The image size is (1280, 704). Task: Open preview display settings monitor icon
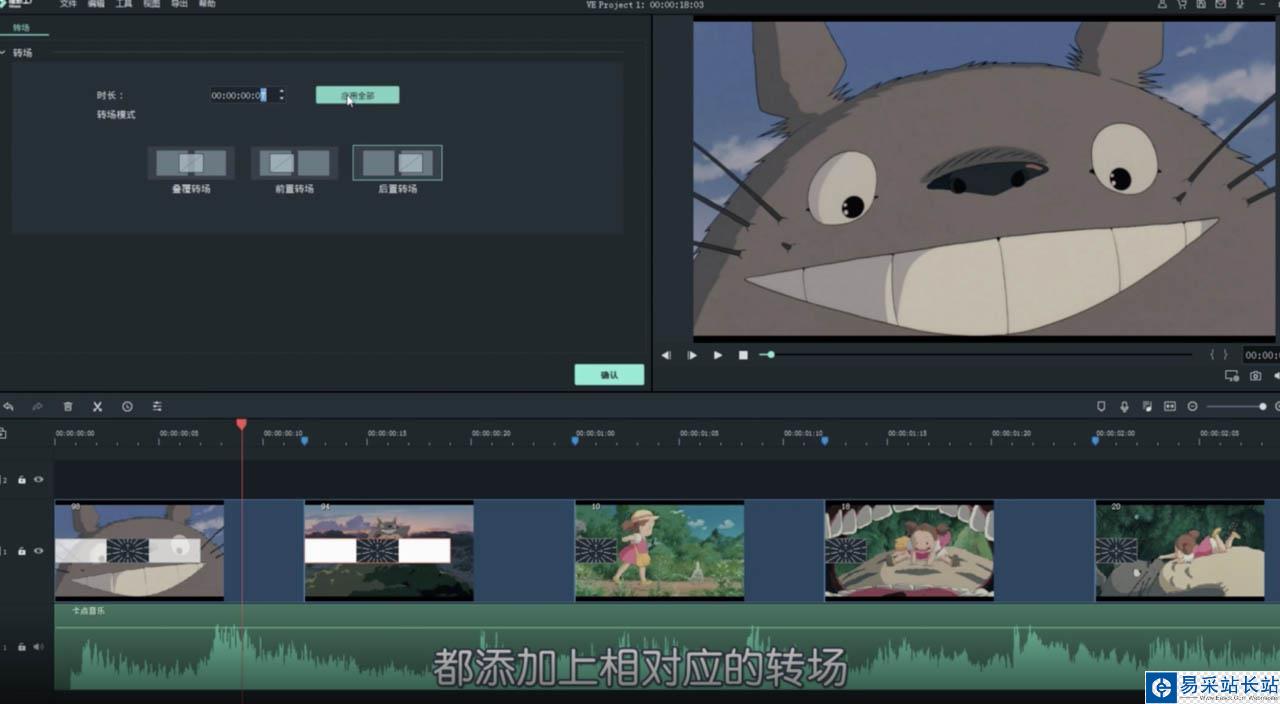pos(1232,376)
